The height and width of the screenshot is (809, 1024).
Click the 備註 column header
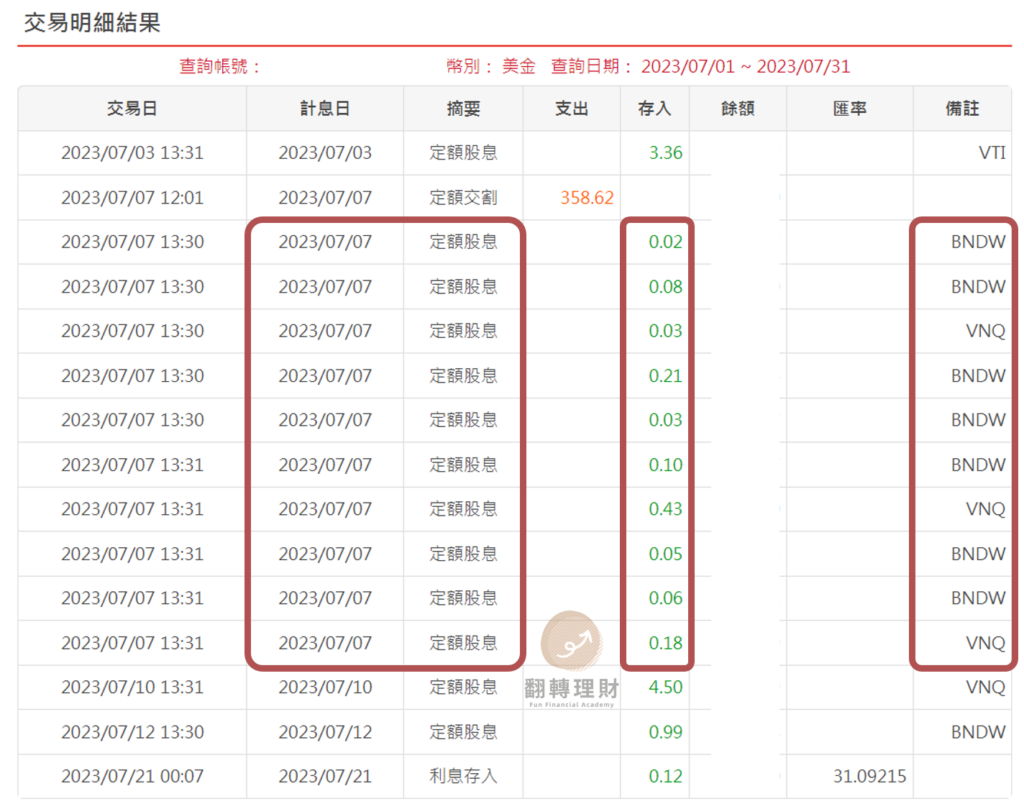tap(963, 108)
